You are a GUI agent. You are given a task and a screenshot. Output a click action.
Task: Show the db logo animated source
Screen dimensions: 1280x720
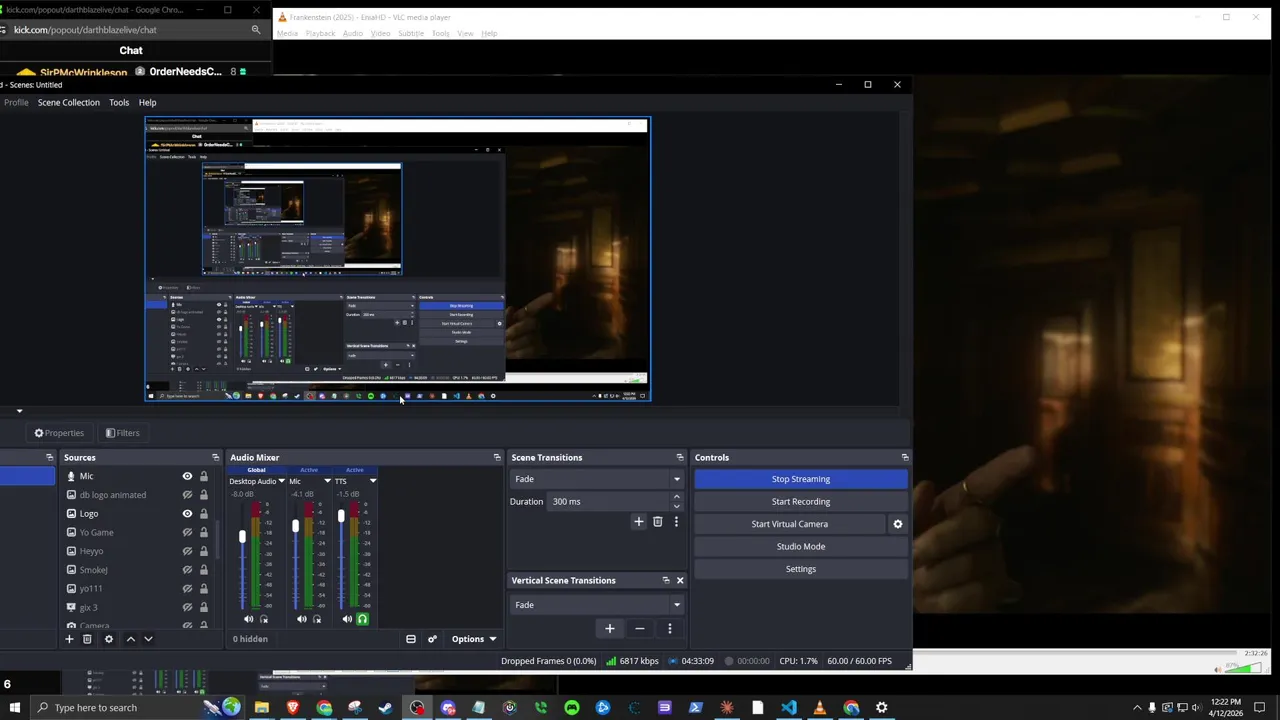point(187,495)
